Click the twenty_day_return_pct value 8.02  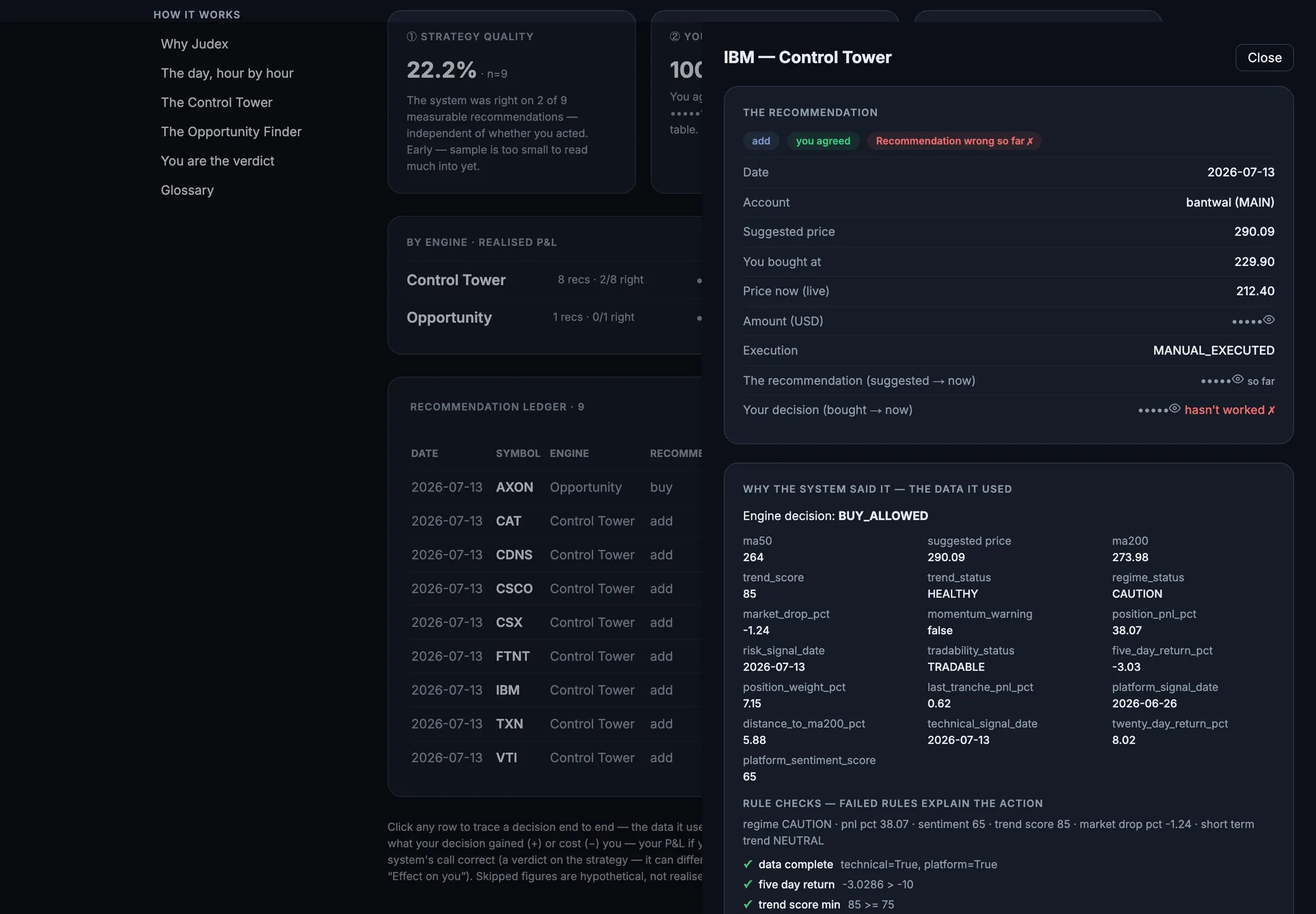(1123, 740)
